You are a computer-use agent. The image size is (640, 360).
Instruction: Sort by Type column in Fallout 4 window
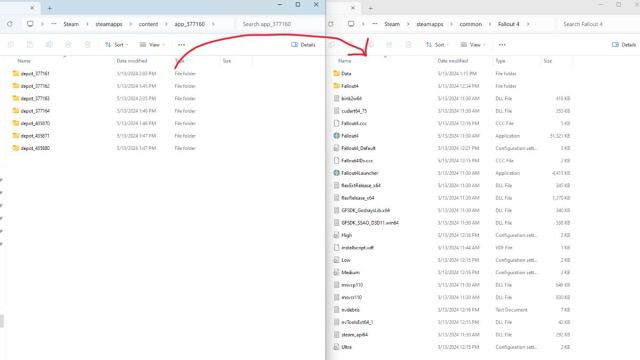(x=500, y=61)
